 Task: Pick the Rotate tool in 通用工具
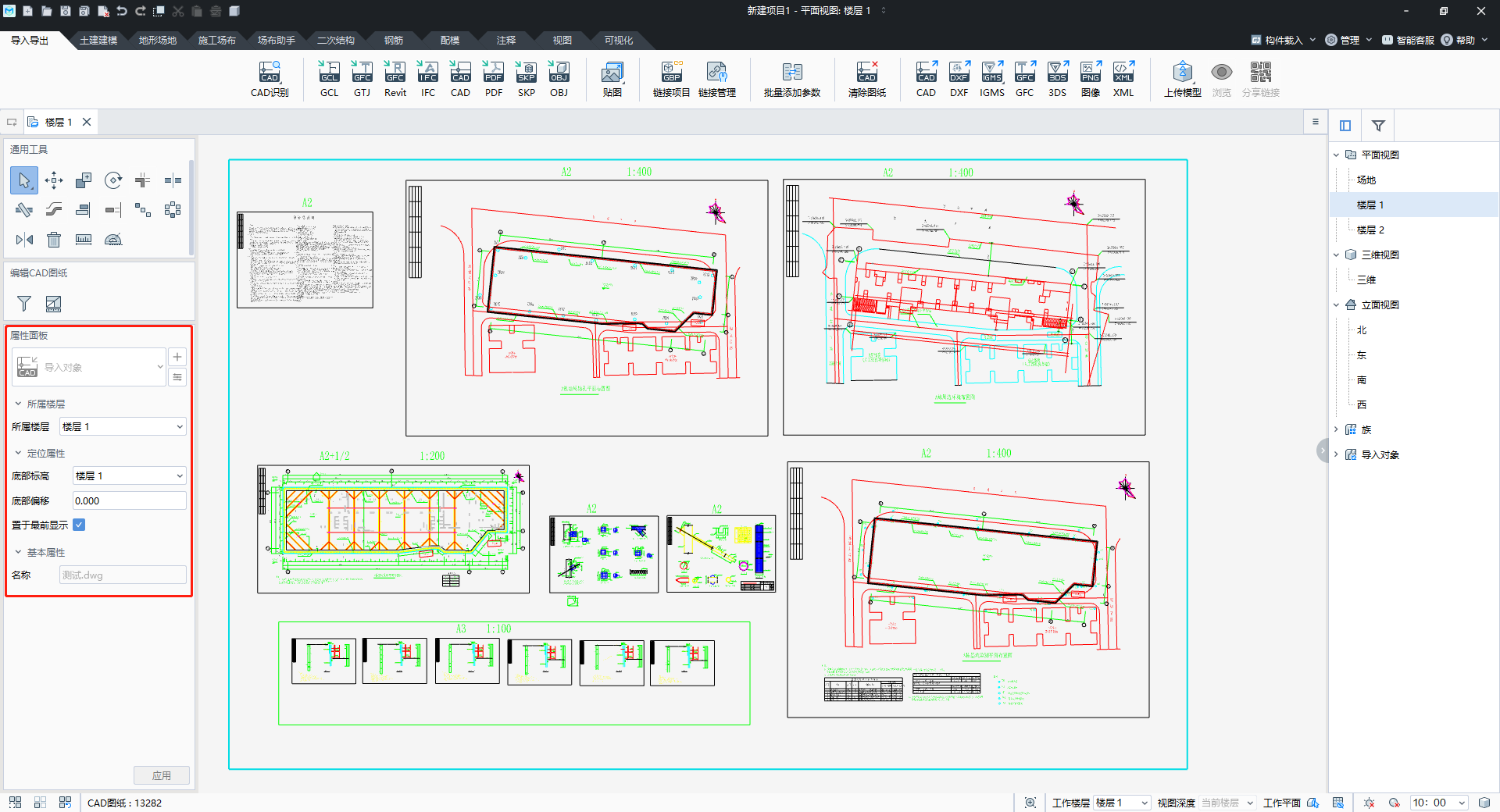click(x=113, y=180)
